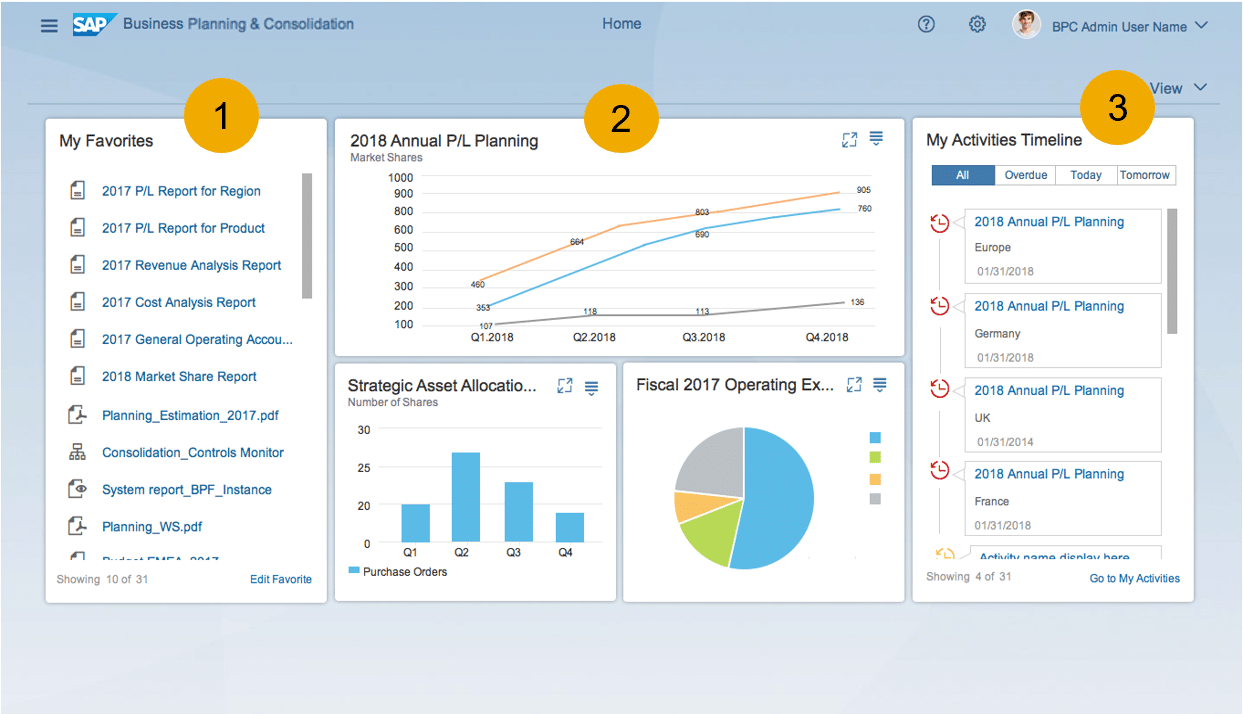The image size is (1243, 714).
Task: Click the blue legend swatch in pie chart
Action: pos(875,438)
